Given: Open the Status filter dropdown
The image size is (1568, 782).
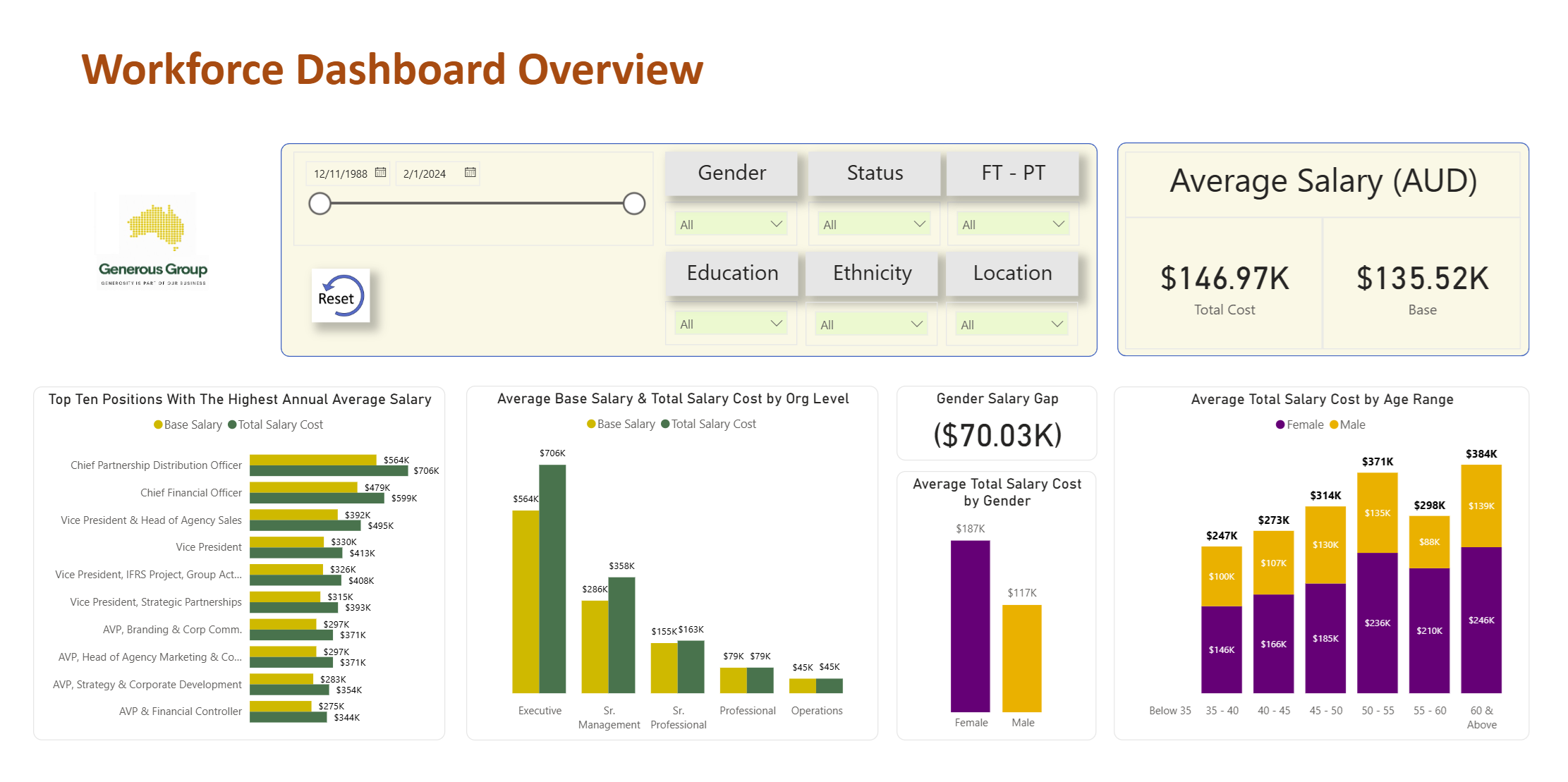Looking at the screenshot, I should (x=875, y=224).
